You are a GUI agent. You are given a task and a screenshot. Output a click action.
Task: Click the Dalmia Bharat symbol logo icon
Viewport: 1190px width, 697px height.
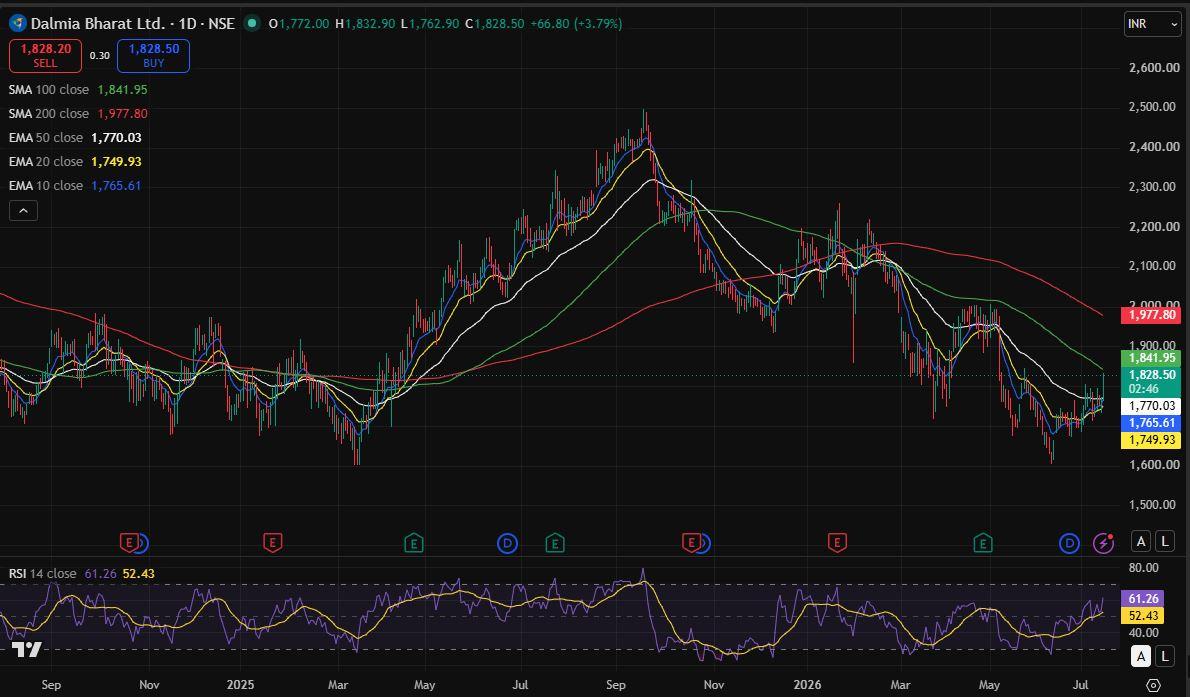(18, 24)
